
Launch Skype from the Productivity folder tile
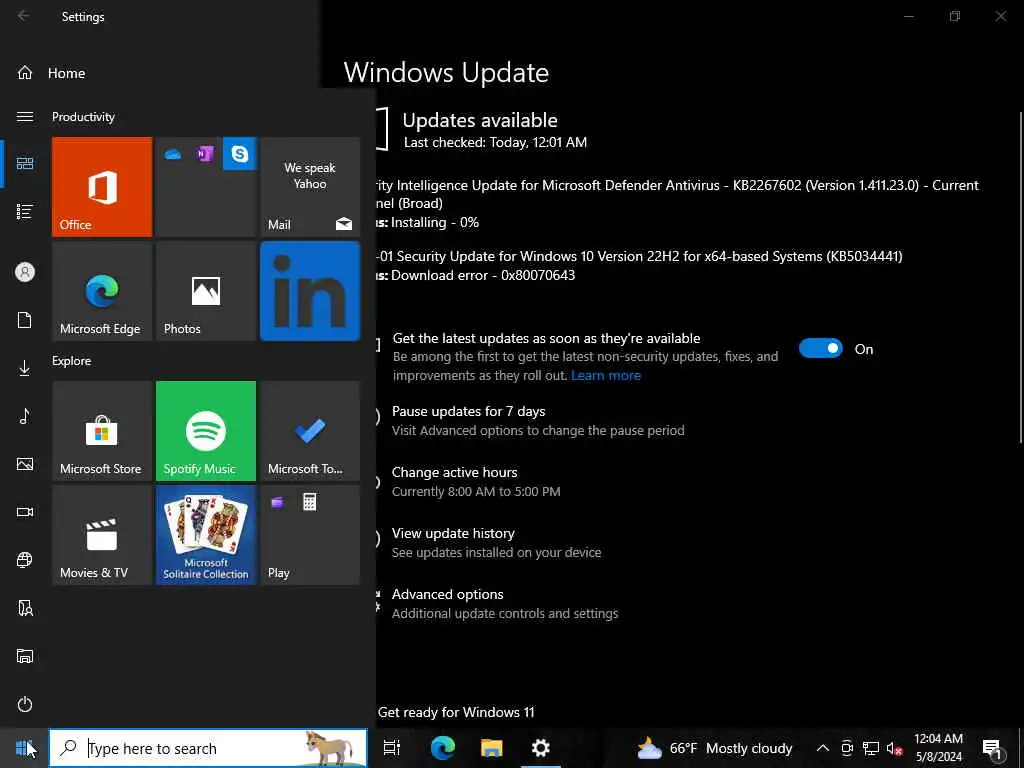tap(240, 154)
